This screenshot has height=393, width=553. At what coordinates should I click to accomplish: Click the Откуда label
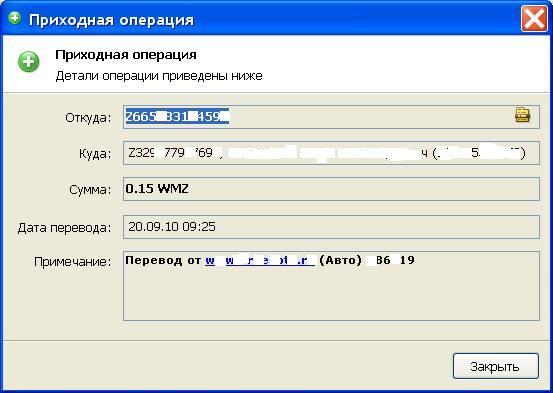click(x=88, y=117)
